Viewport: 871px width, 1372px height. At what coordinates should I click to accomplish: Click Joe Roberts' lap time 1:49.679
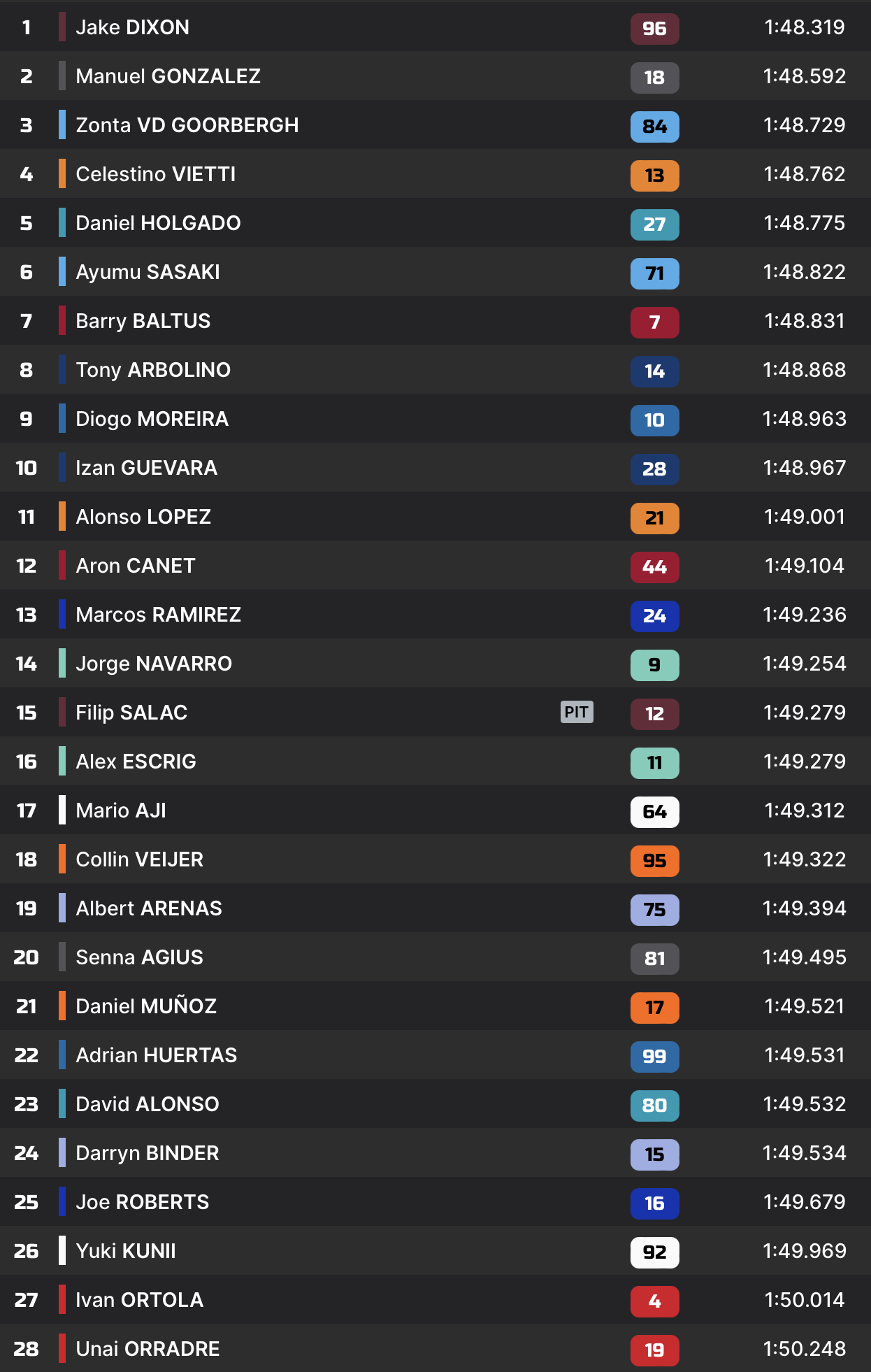[804, 1202]
